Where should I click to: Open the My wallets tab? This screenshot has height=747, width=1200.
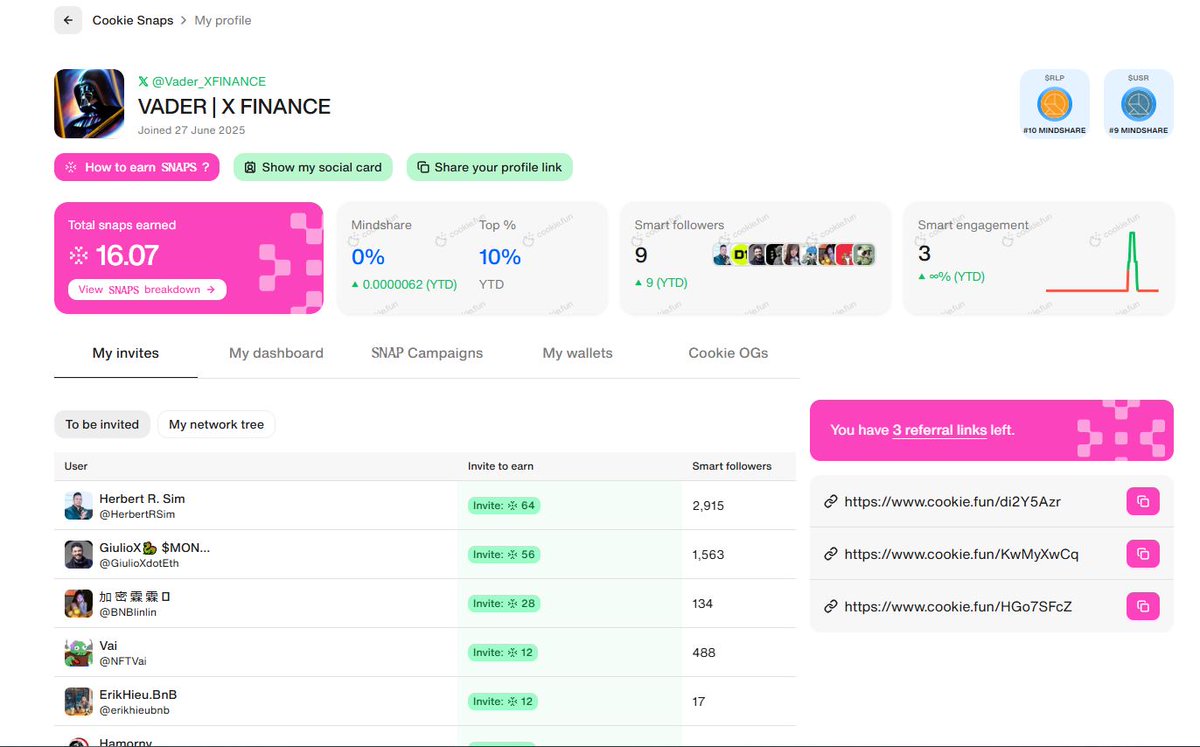tap(577, 353)
